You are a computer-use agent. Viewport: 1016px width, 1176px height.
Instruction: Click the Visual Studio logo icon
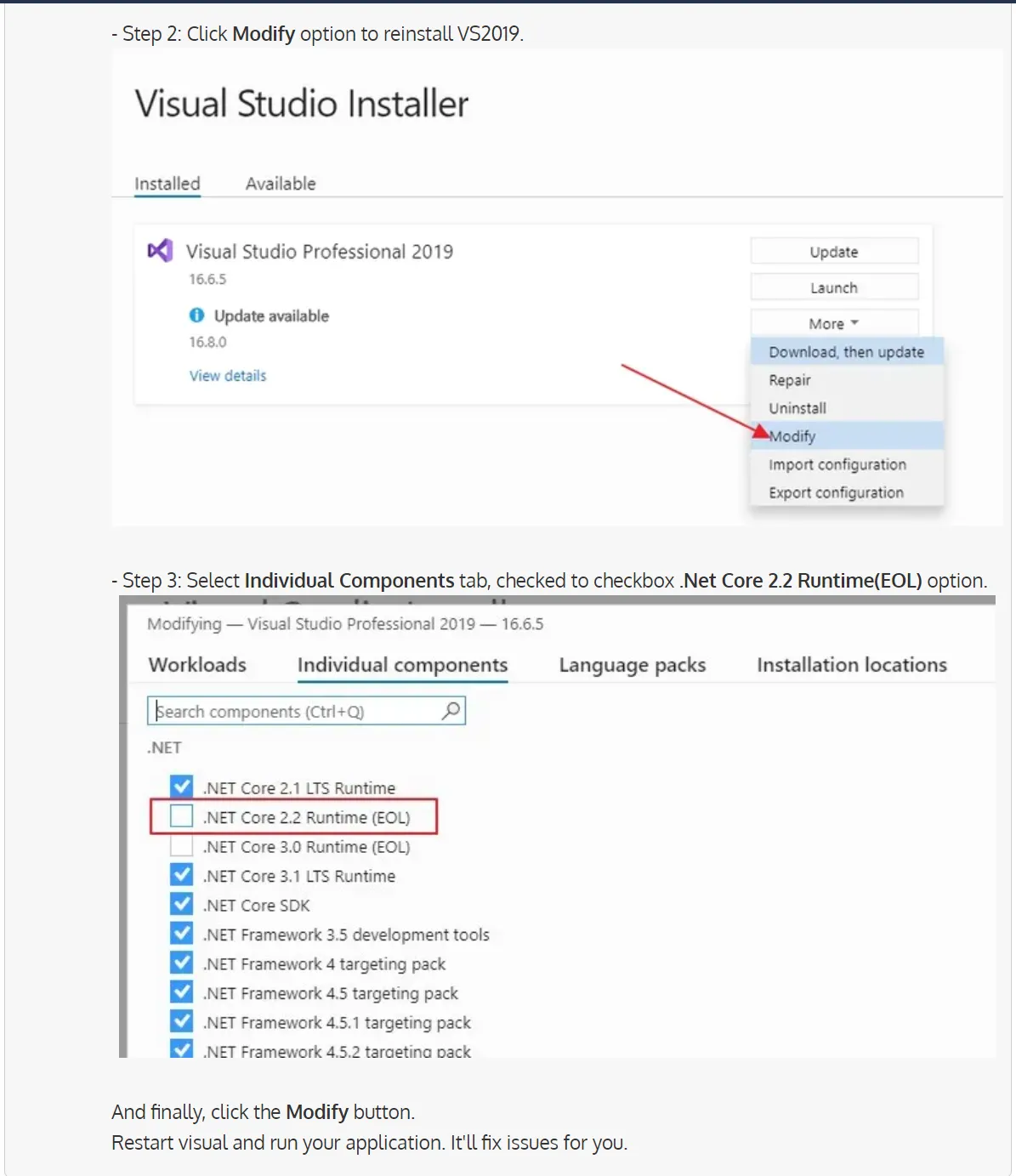point(160,250)
